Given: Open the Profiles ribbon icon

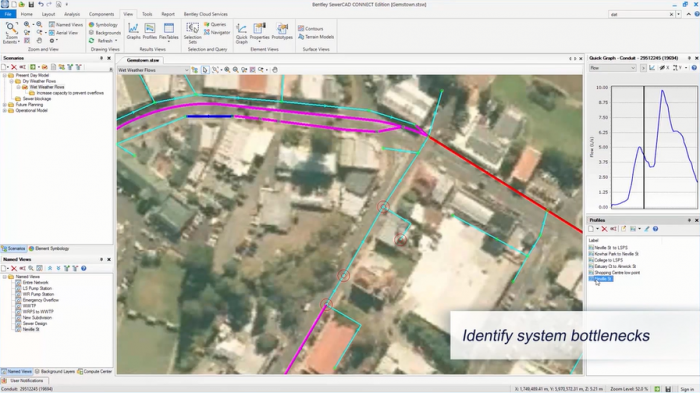Looking at the screenshot, I should 150,31.
